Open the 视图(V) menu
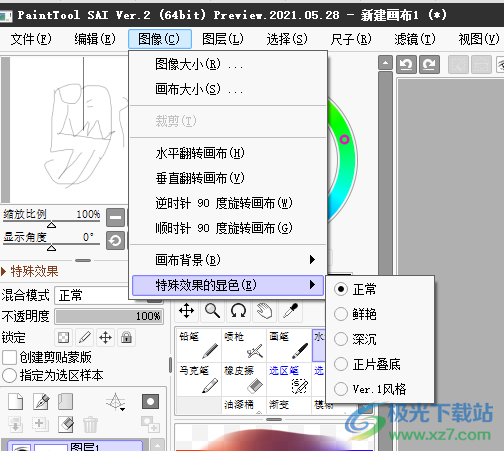This screenshot has width=504, height=451. pos(479,39)
